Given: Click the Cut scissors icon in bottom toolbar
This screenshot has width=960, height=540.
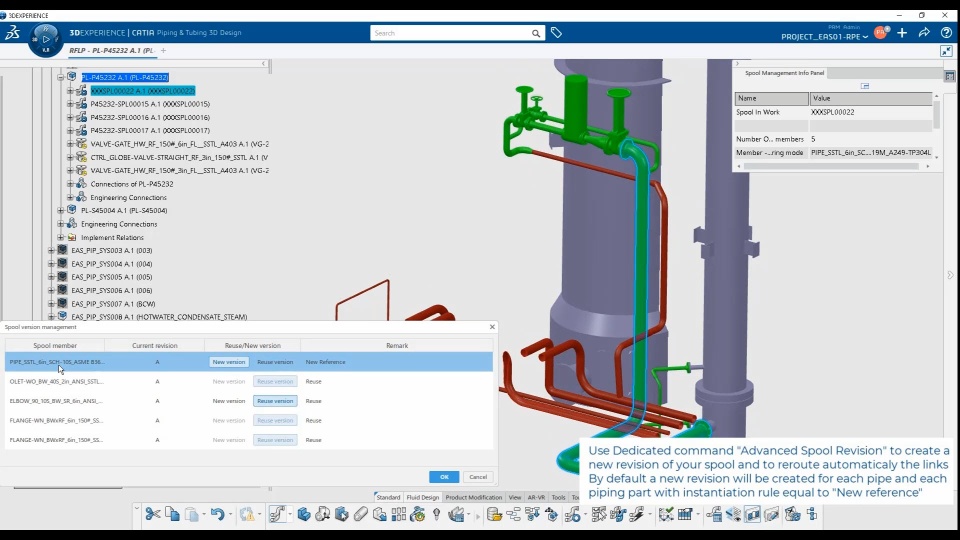Looking at the screenshot, I should (x=152, y=514).
